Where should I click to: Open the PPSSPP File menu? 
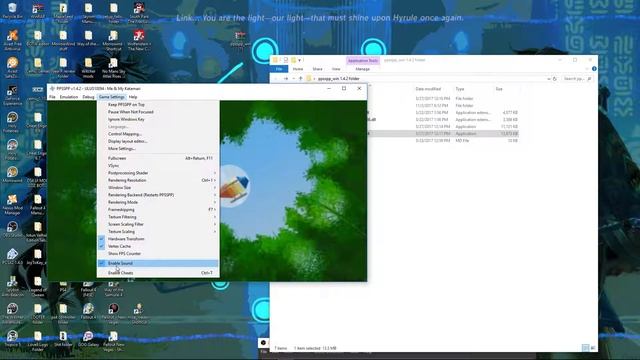click(52, 97)
